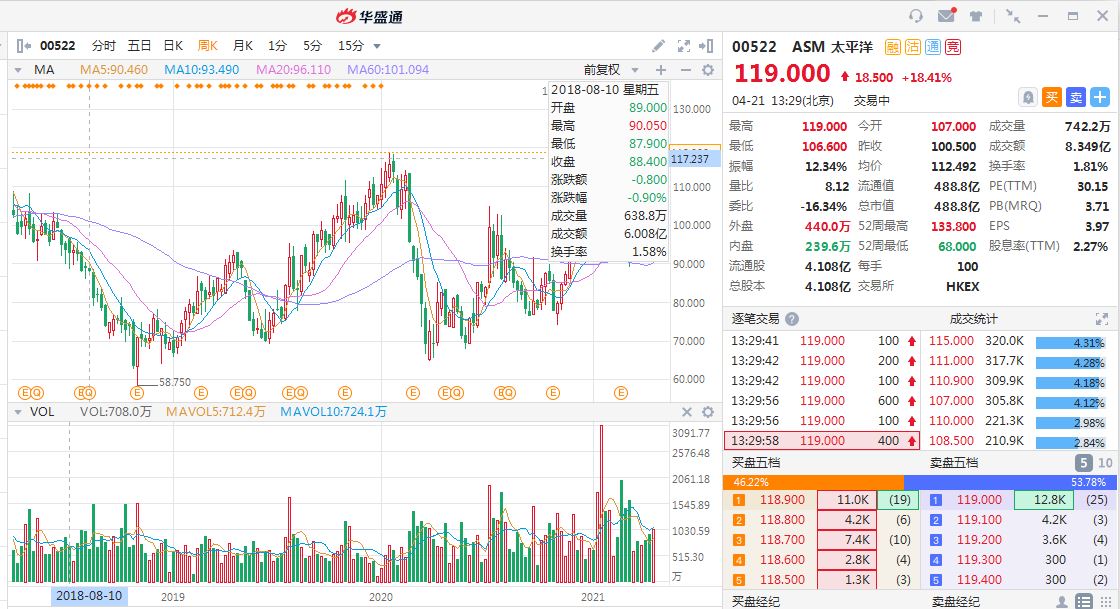Viewport: 1120px width, 609px height.
Task: Open the messages envelope icon
Action: click(x=945, y=16)
